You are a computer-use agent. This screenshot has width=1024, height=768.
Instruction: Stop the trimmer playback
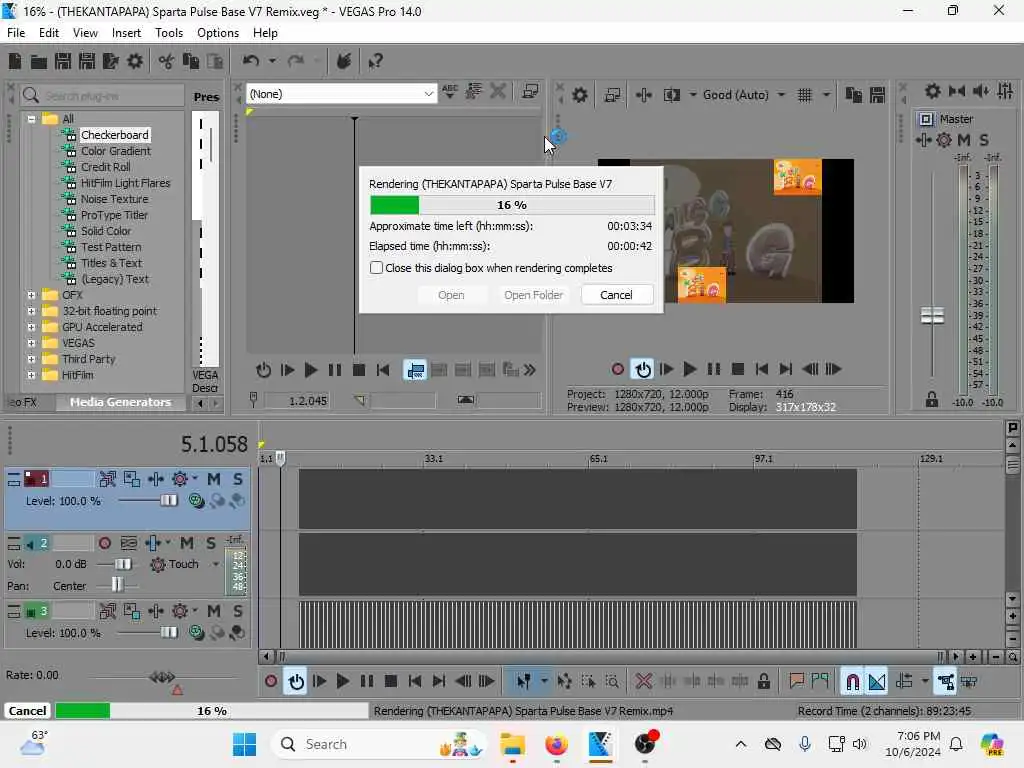pyautogui.click(x=359, y=370)
